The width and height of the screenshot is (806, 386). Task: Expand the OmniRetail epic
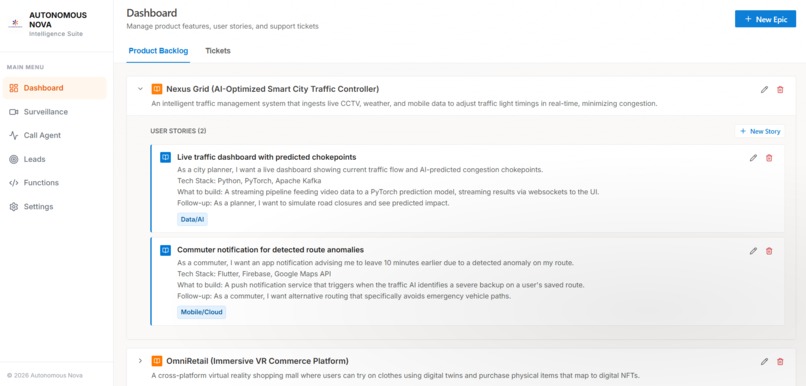140,361
